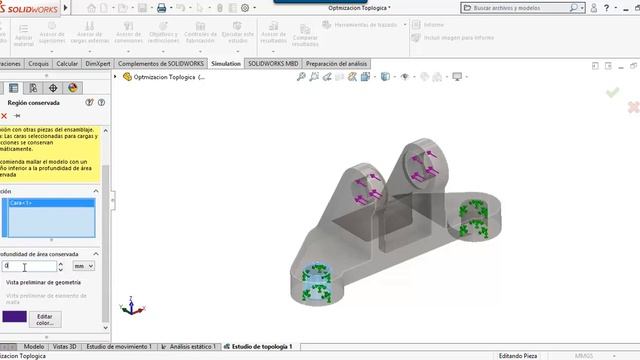Click the Asesor de resultados icon
This screenshot has width=640, height=360.
[273, 26]
